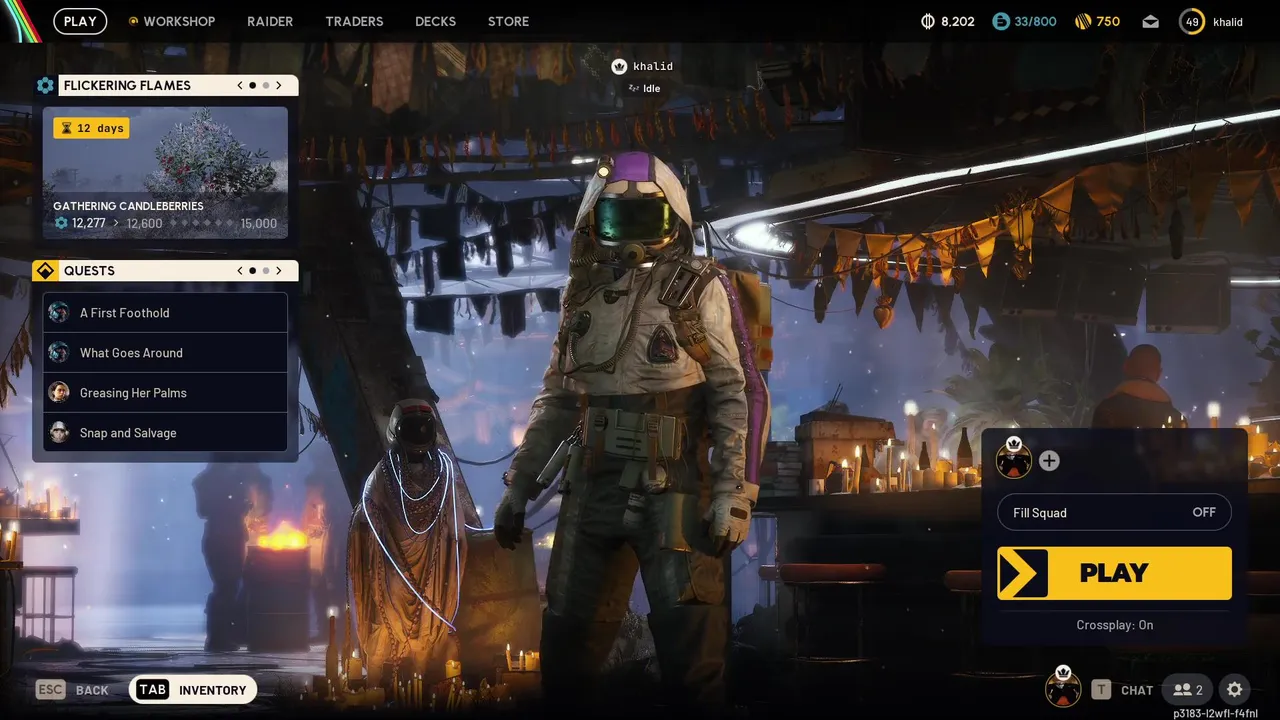Select the first Flickering Flames page dot

pyautogui.click(x=252, y=85)
